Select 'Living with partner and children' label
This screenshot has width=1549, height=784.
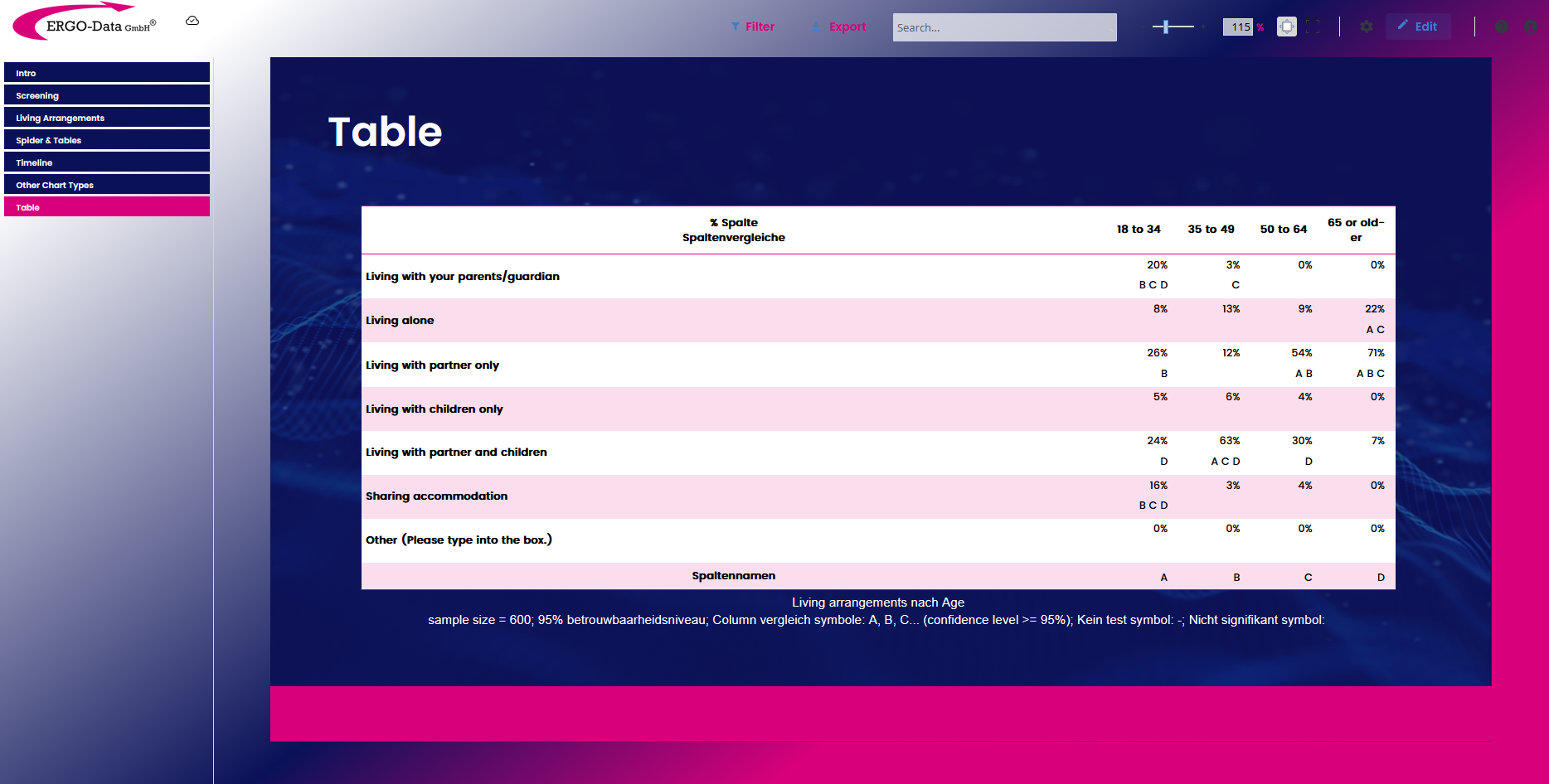456,452
